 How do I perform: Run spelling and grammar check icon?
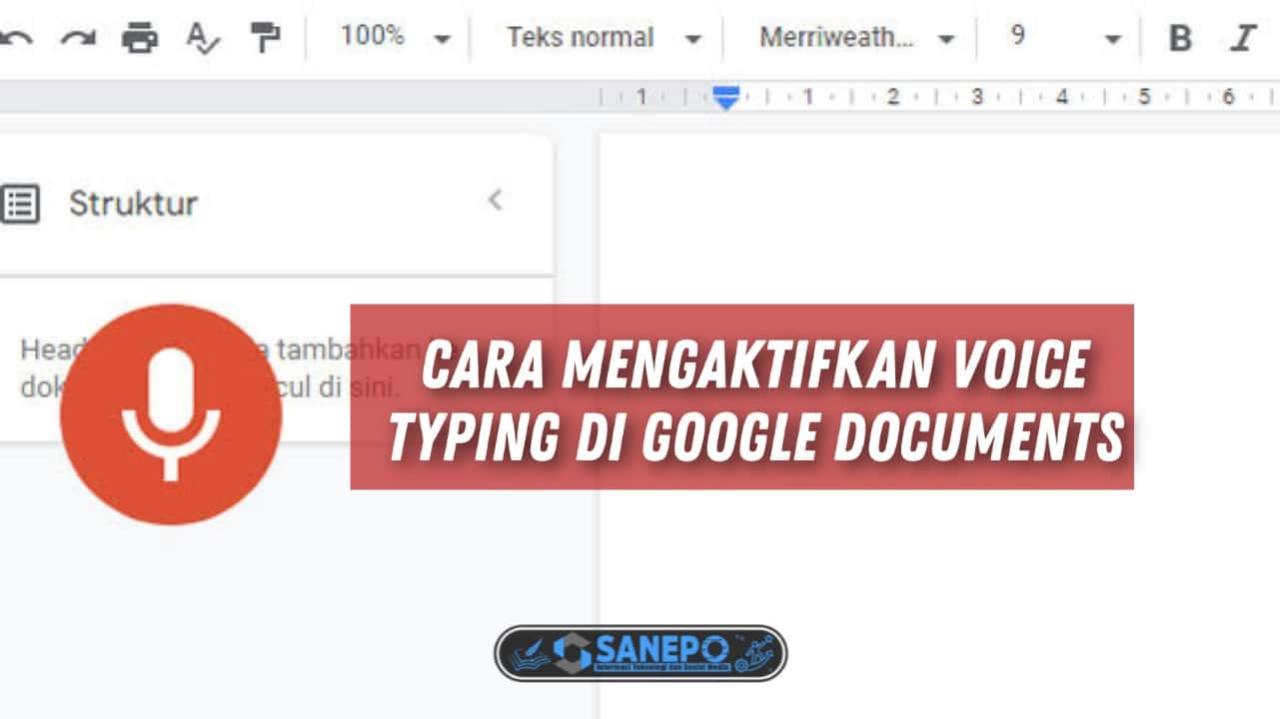pyautogui.click(x=202, y=38)
